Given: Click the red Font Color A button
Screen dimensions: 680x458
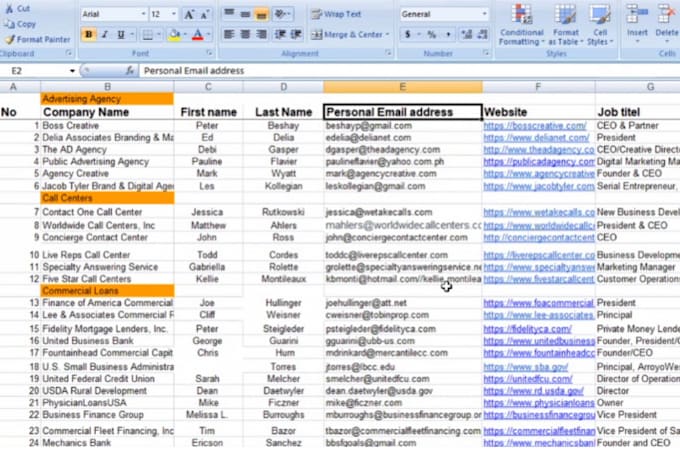Looking at the screenshot, I should tap(197, 35).
